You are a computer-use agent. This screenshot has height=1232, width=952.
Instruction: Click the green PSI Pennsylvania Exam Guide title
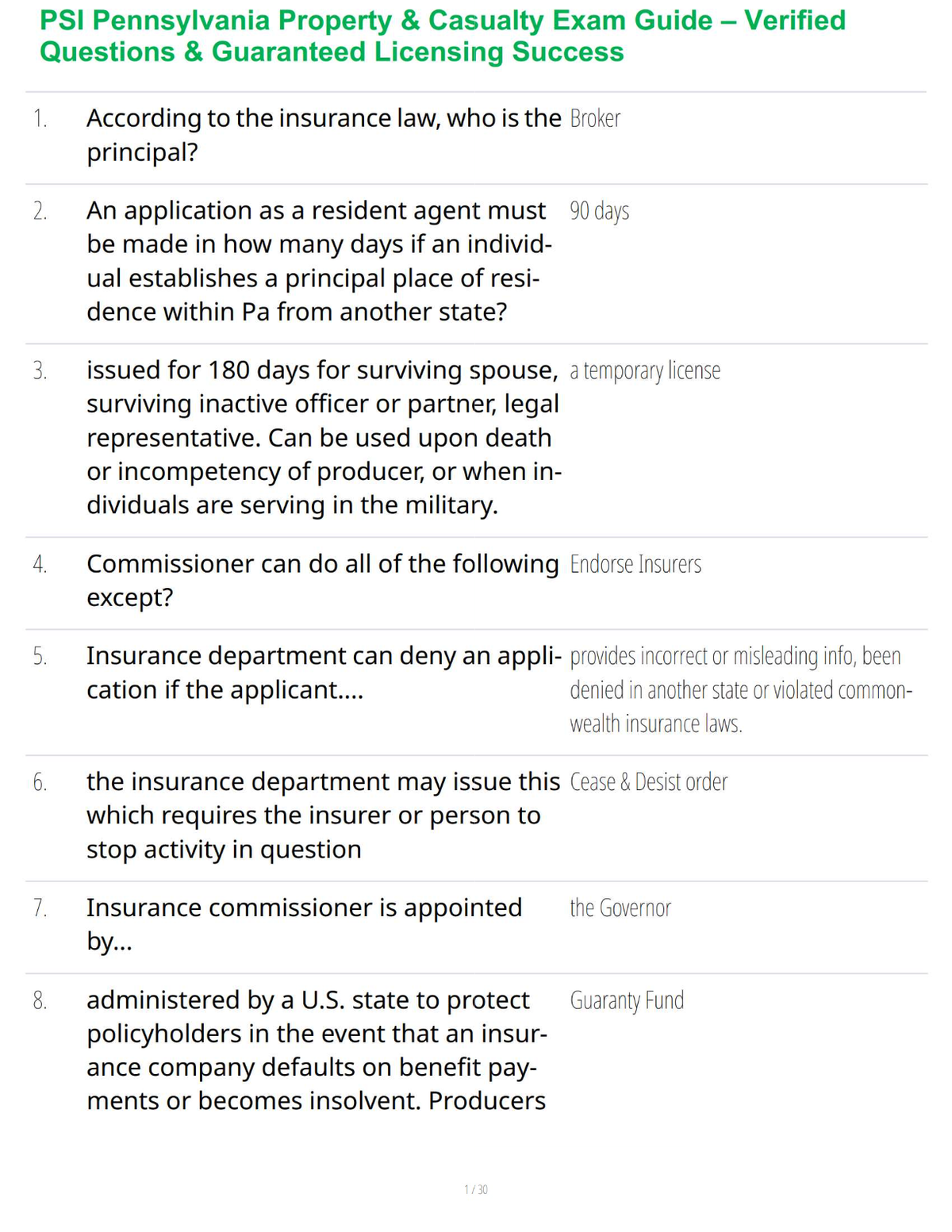tap(443, 36)
